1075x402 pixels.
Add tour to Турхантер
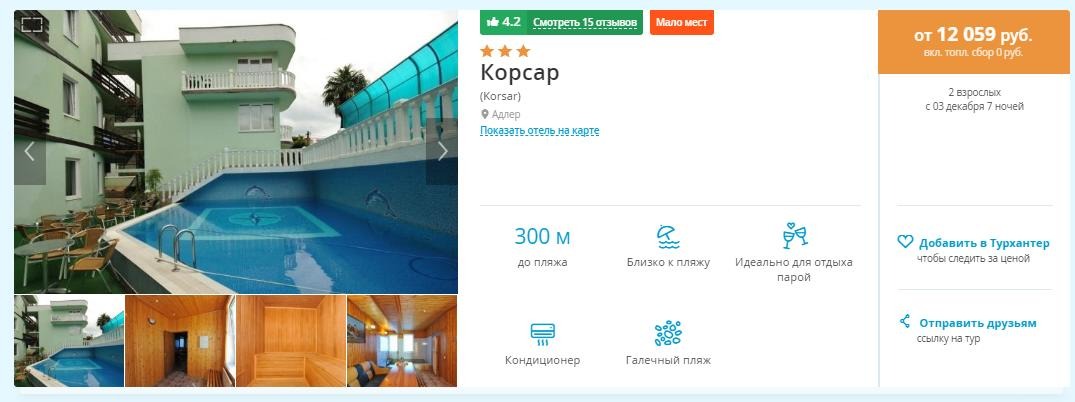(984, 243)
